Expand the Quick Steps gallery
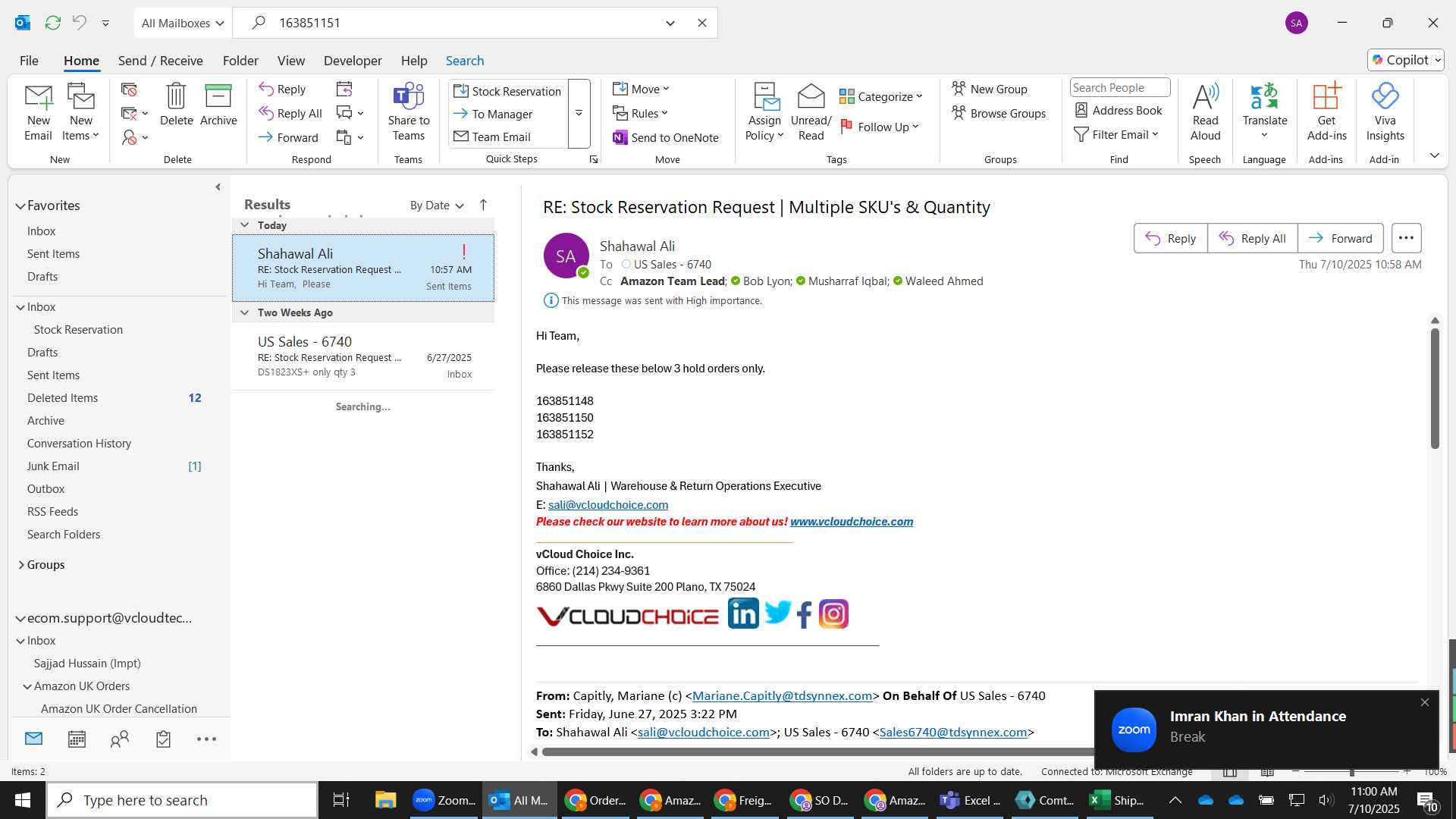Image resolution: width=1456 pixels, height=819 pixels. tap(579, 113)
